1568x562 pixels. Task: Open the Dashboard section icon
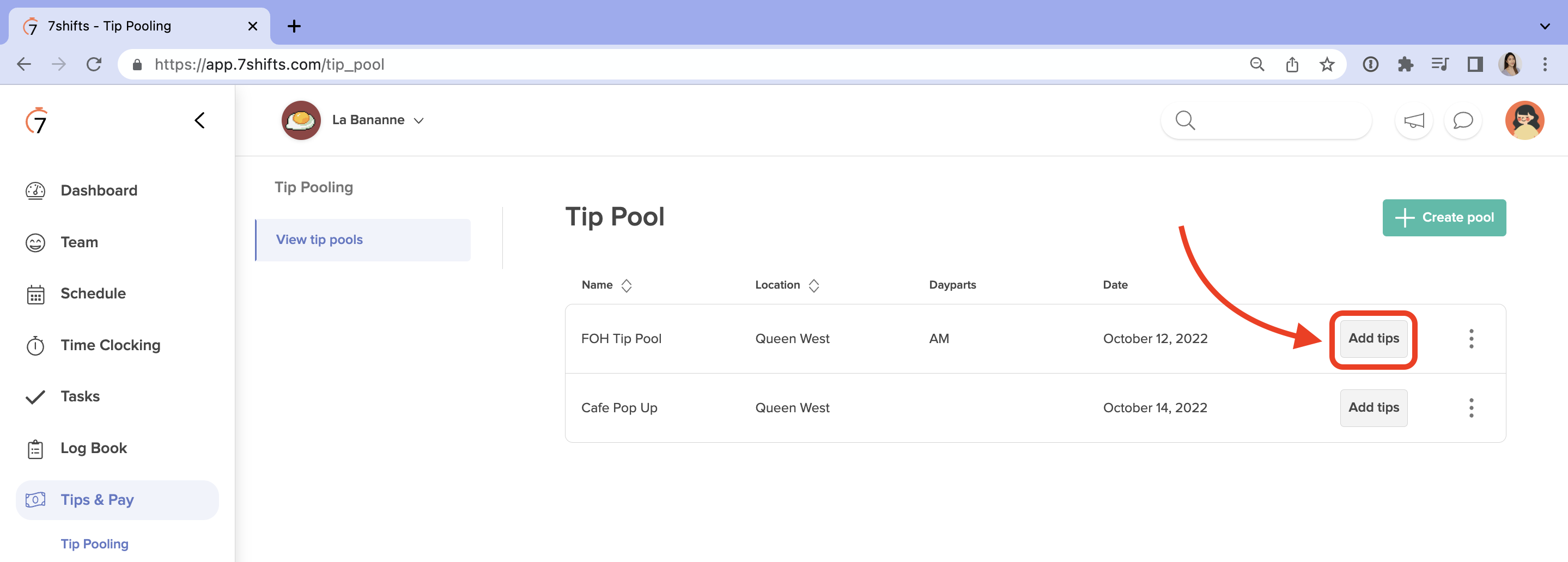coord(36,190)
